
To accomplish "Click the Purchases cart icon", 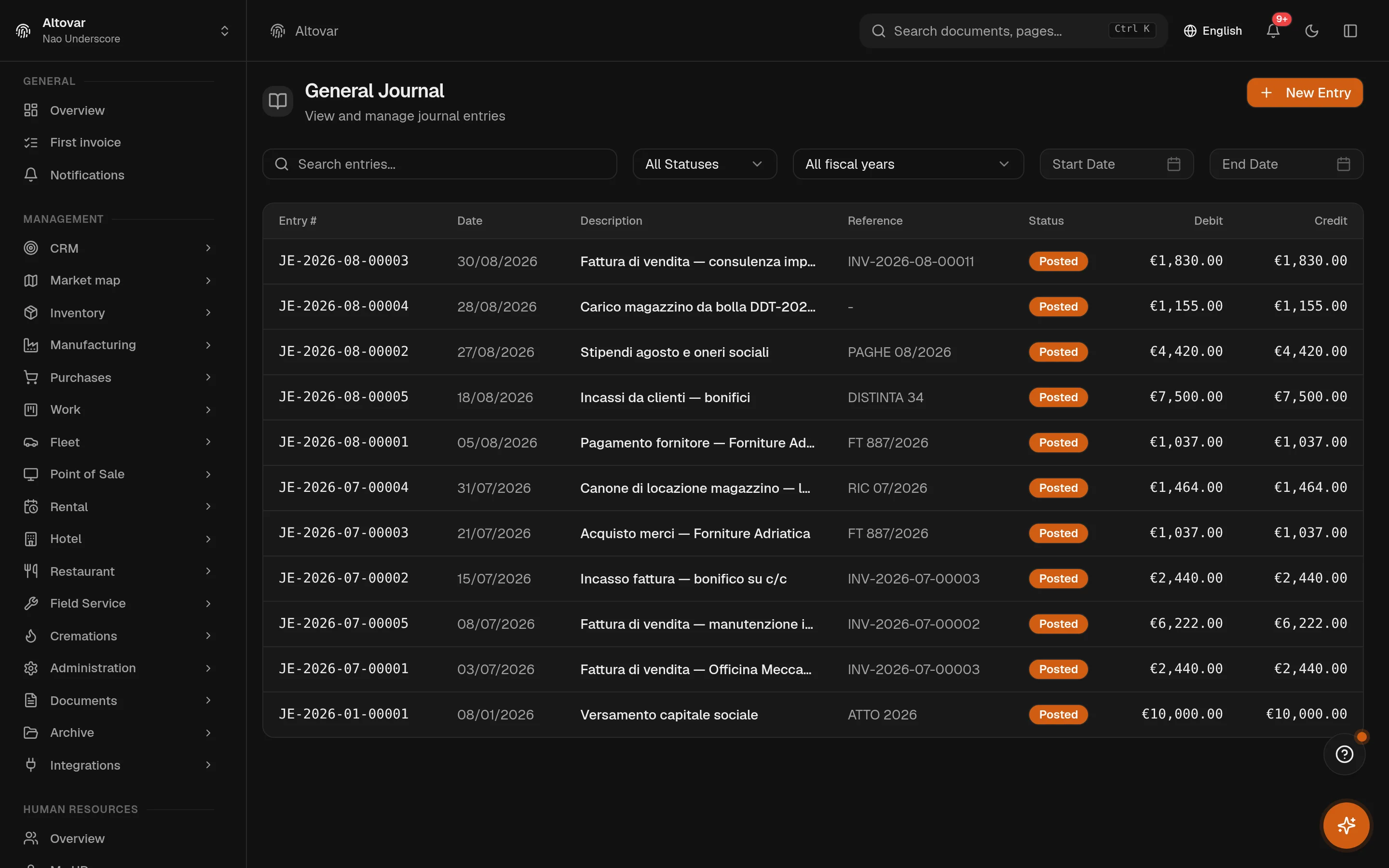I will pyautogui.click(x=31, y=377).
